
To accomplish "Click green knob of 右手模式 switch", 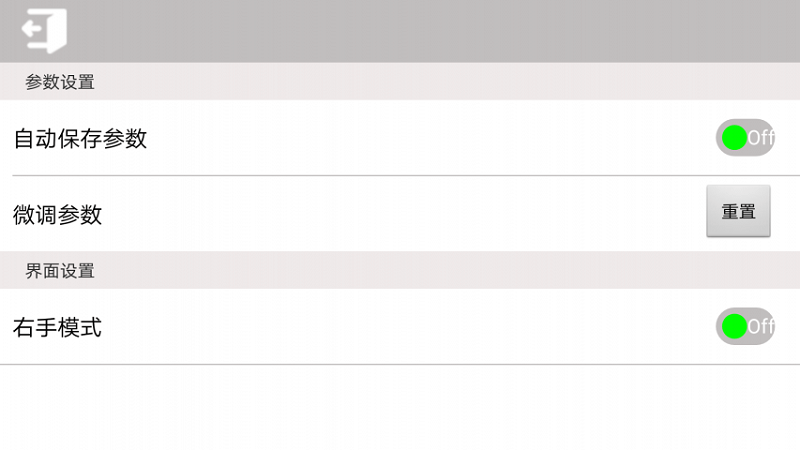I will tap(735, 326).
